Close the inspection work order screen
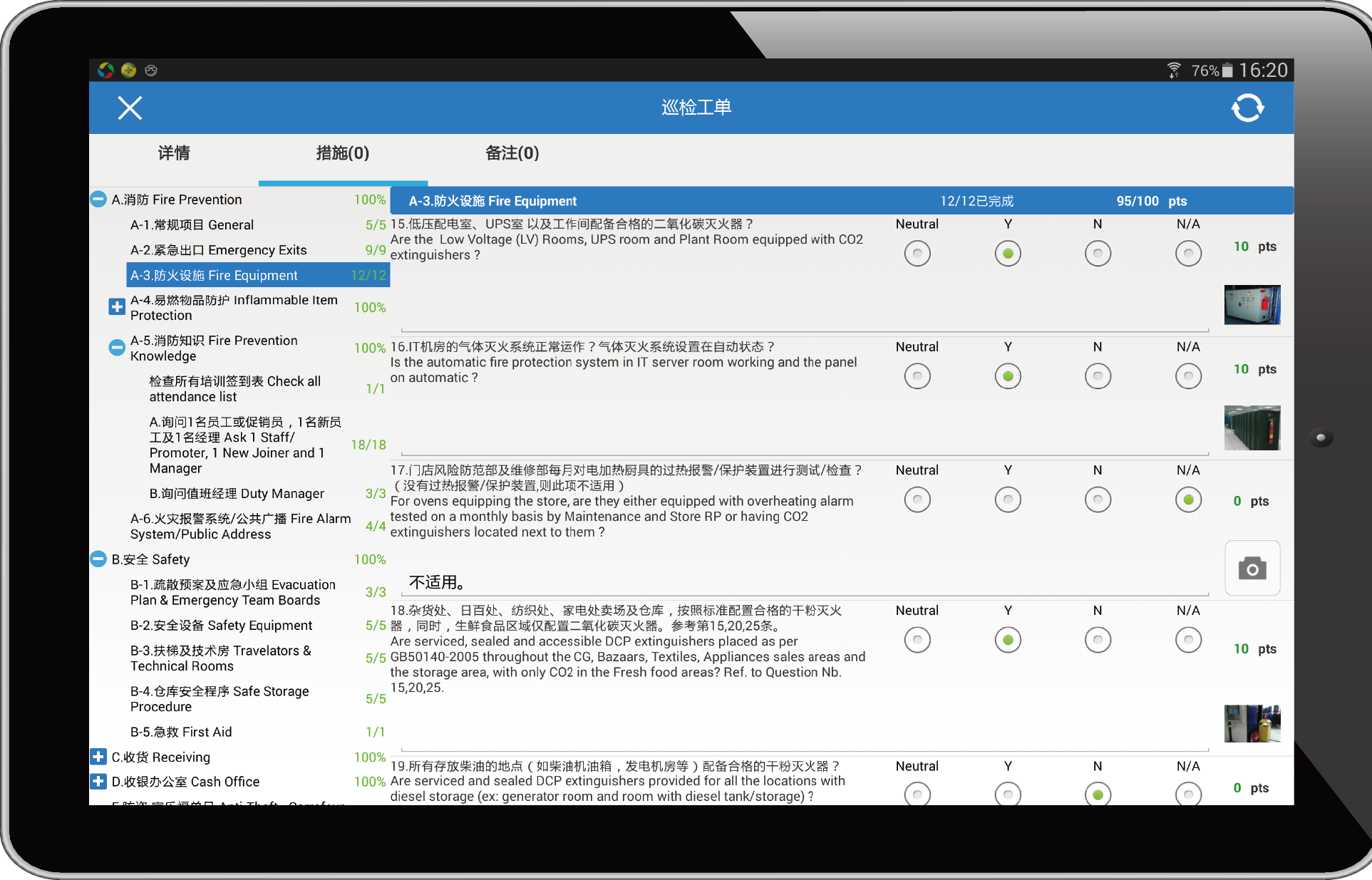The height and width of the screenshot is (880, 1372). [130, 108]
